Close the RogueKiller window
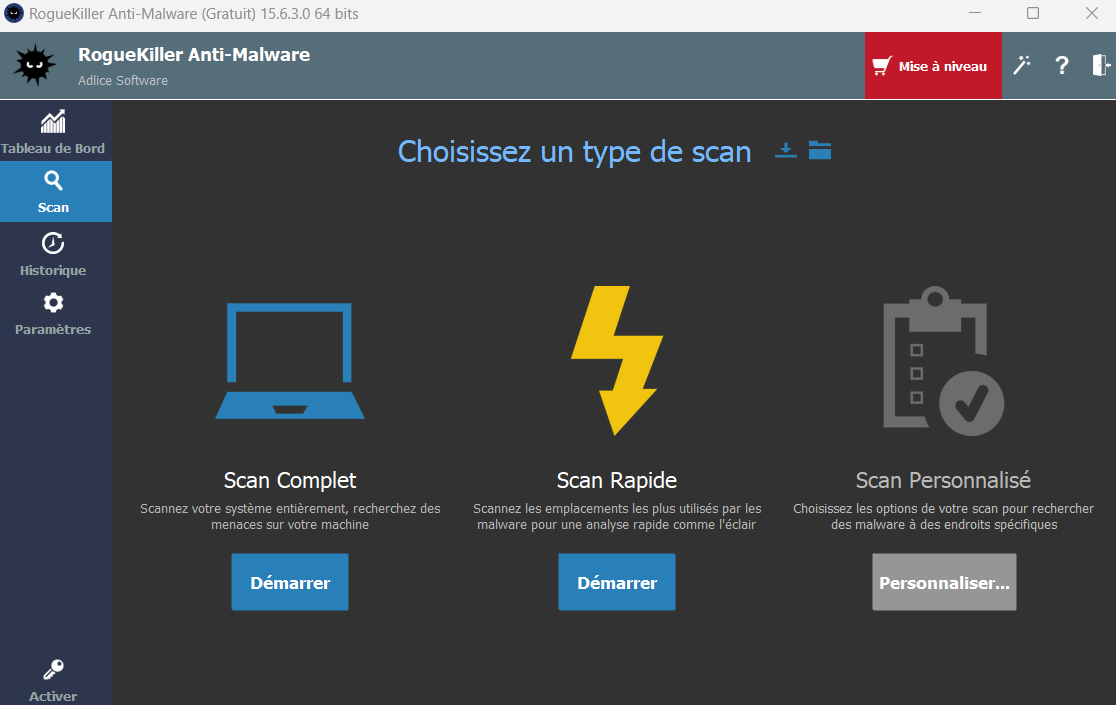Image resolution: width=1116 pixels, height=705 pixels. [1091, 14]
